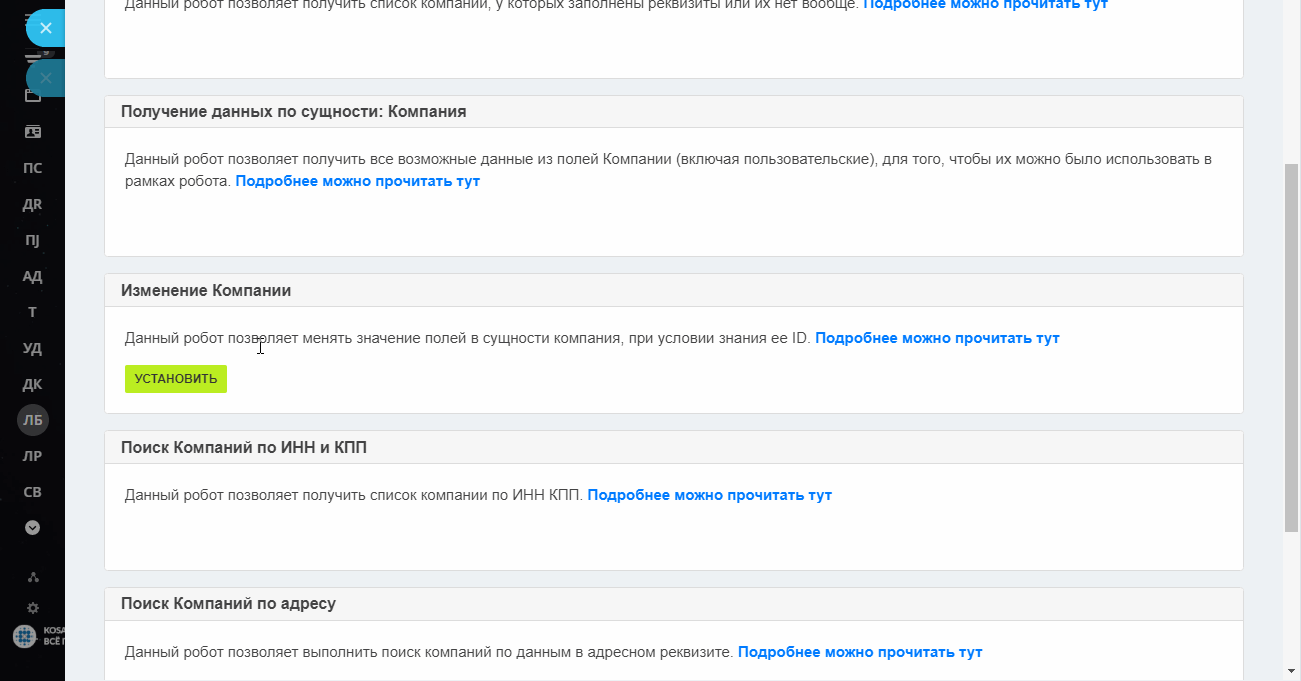The width and height of the screenshot is (1301, 681).
Task: Click the company logo at sidebar bottom
Action: pyautogui.click(x=25, y=636)
